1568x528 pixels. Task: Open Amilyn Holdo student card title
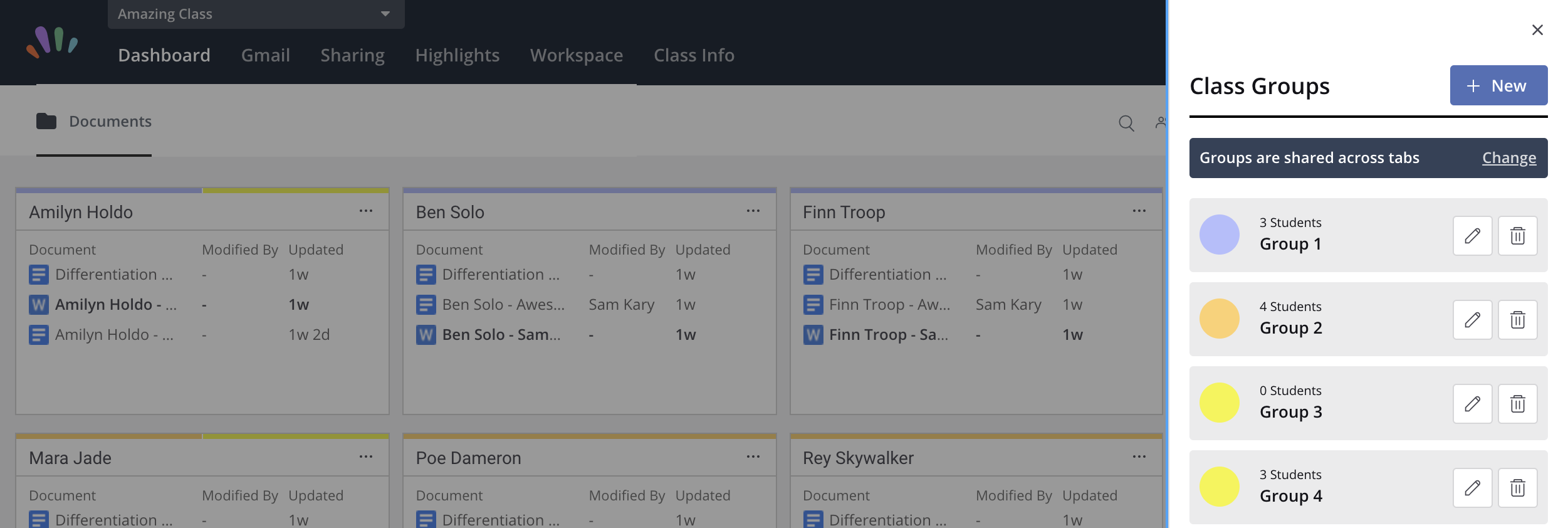click(x=81, y=212)
